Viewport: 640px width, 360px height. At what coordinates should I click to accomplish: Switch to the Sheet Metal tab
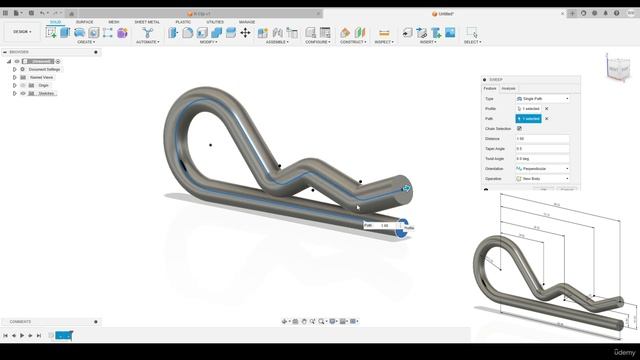tap(147, 22)
